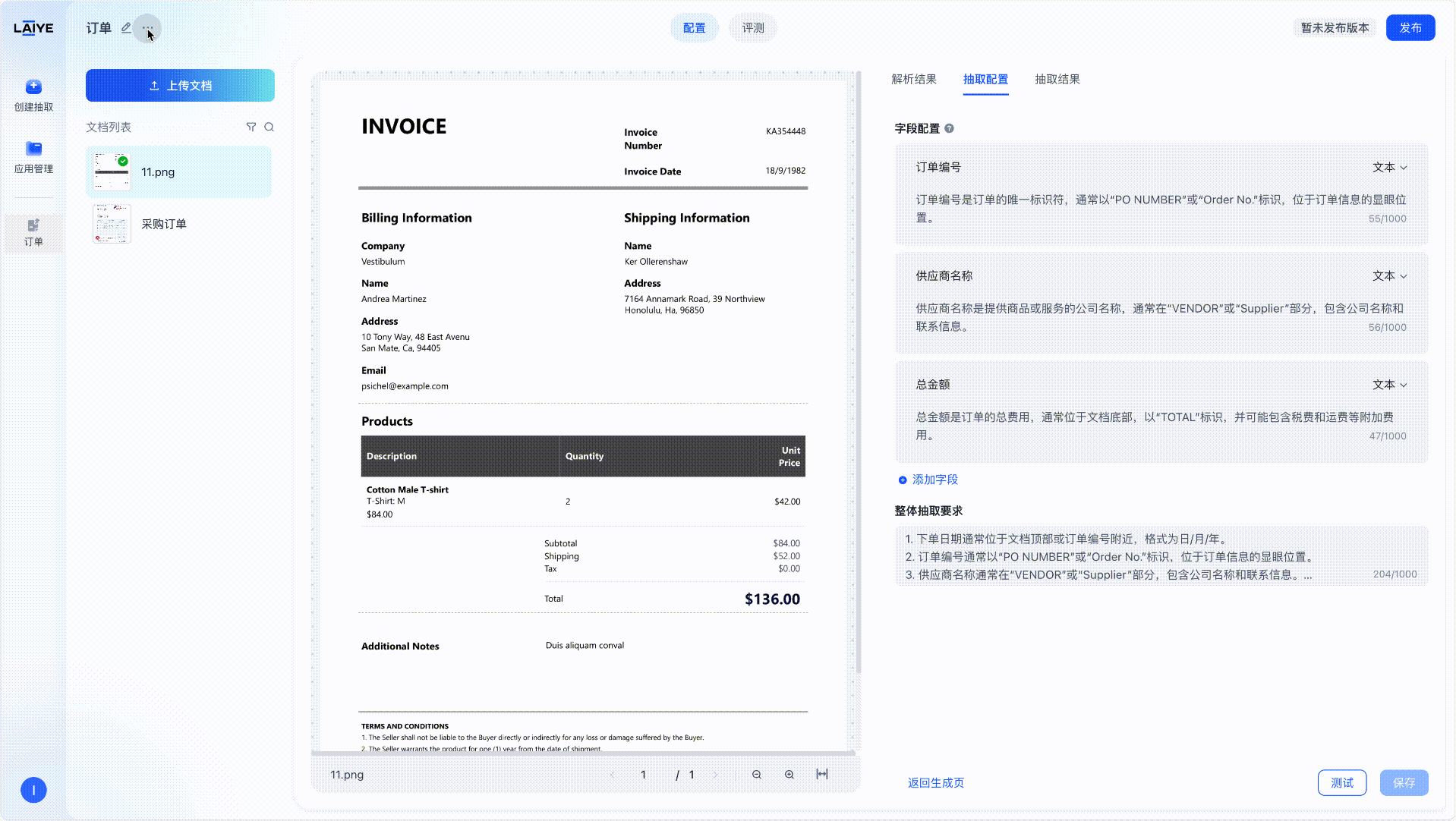Click the 测试 button

pos(1341,782)
